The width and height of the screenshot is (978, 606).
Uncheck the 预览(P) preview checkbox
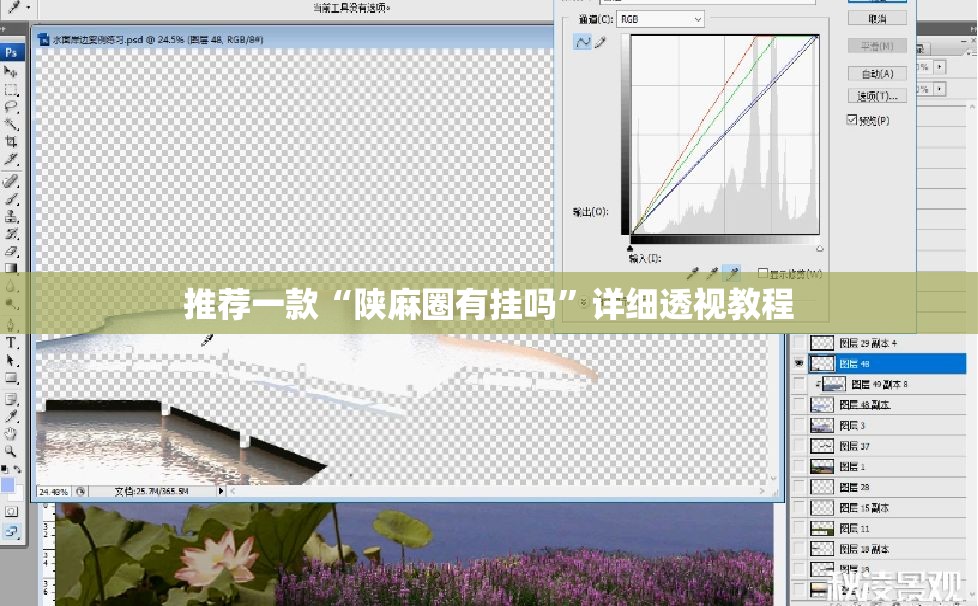coord(851,119)
